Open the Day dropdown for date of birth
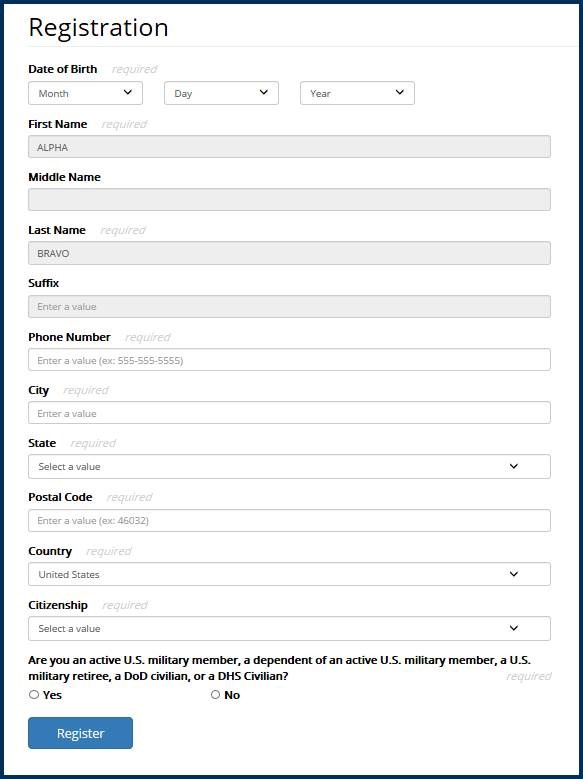The width and height of the screenshot is (583, 779). click(x=221, y=93)
